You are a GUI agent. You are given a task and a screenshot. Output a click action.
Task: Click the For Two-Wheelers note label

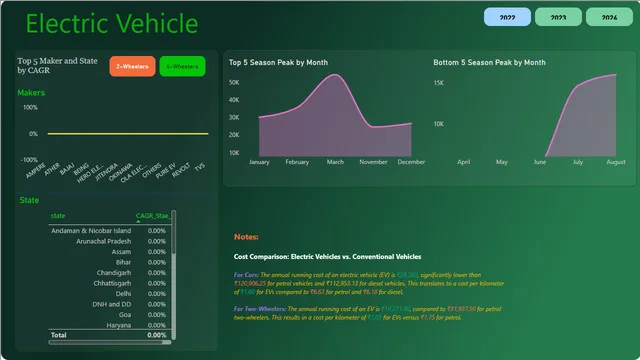coord(260,309)
